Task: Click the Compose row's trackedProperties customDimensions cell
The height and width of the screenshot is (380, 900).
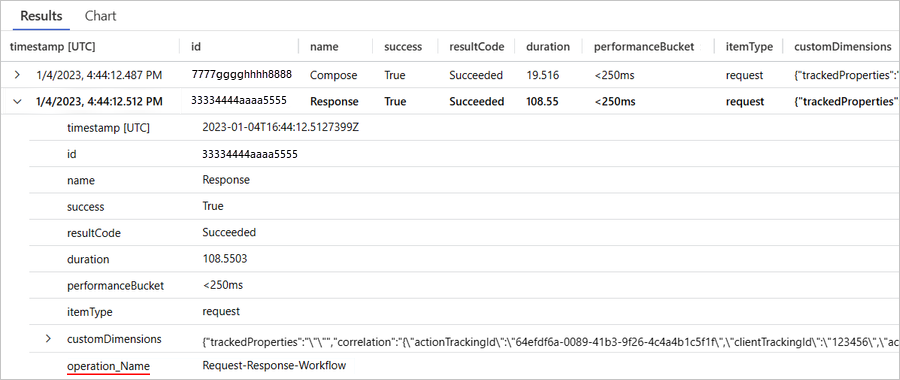Action: click(846, 75)
